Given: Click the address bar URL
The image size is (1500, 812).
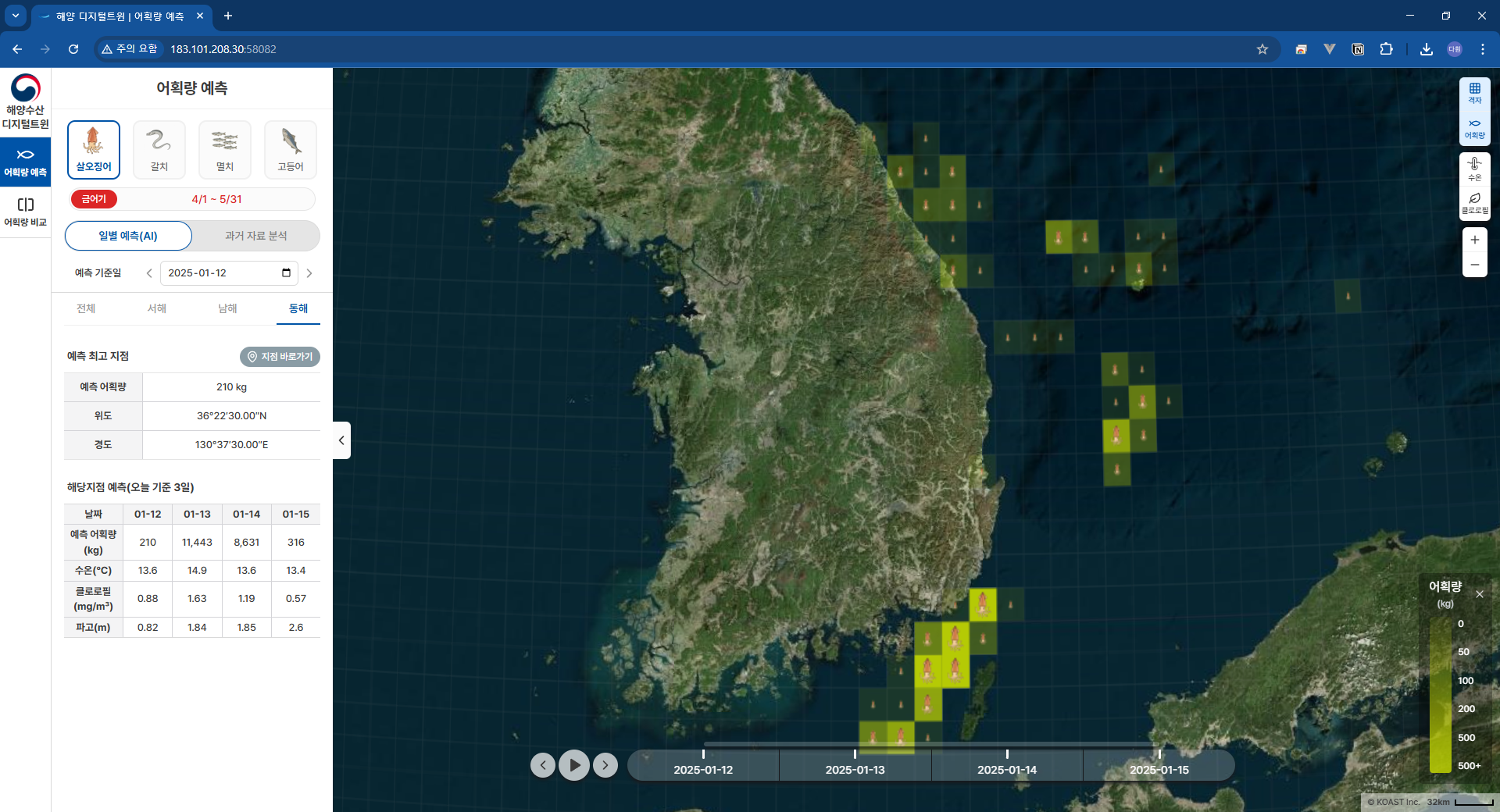Looking at the screenshot, I should coord(223,49).
